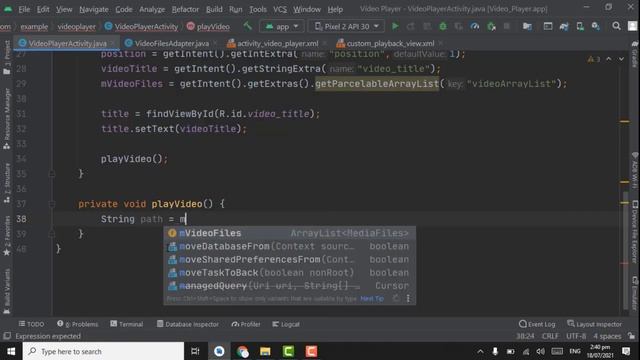Screen dimensions: 640x360
Task: Click the 4 spaces indent selector
Action: (607, 336)
